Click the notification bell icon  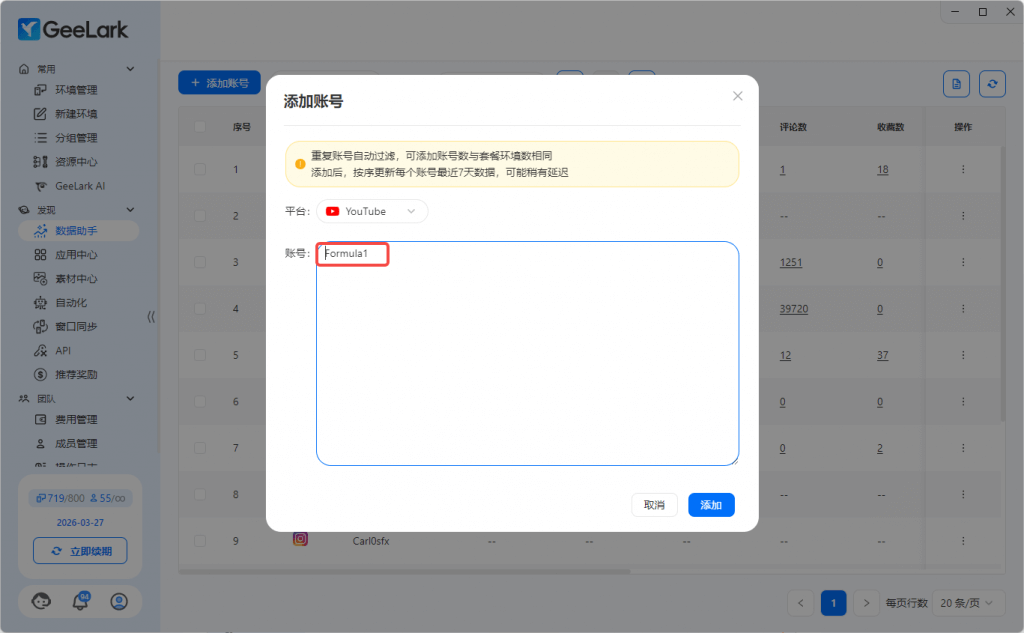click(x=80, y=601)
